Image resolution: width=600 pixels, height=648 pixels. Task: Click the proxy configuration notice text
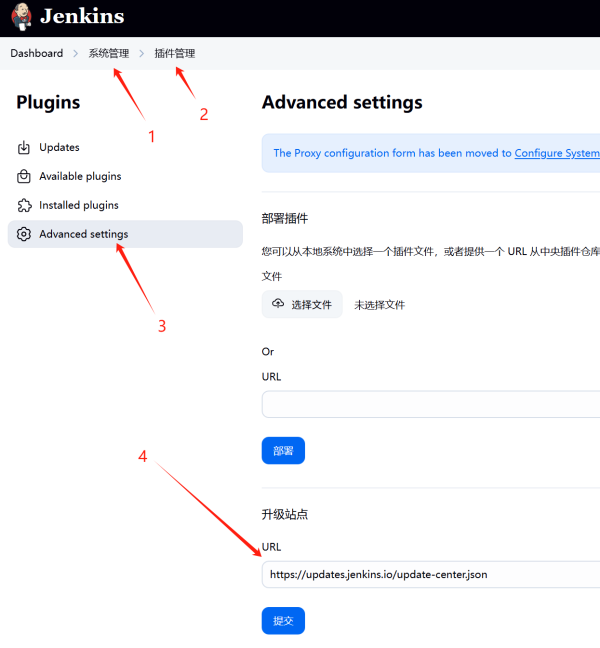point(437,153)
